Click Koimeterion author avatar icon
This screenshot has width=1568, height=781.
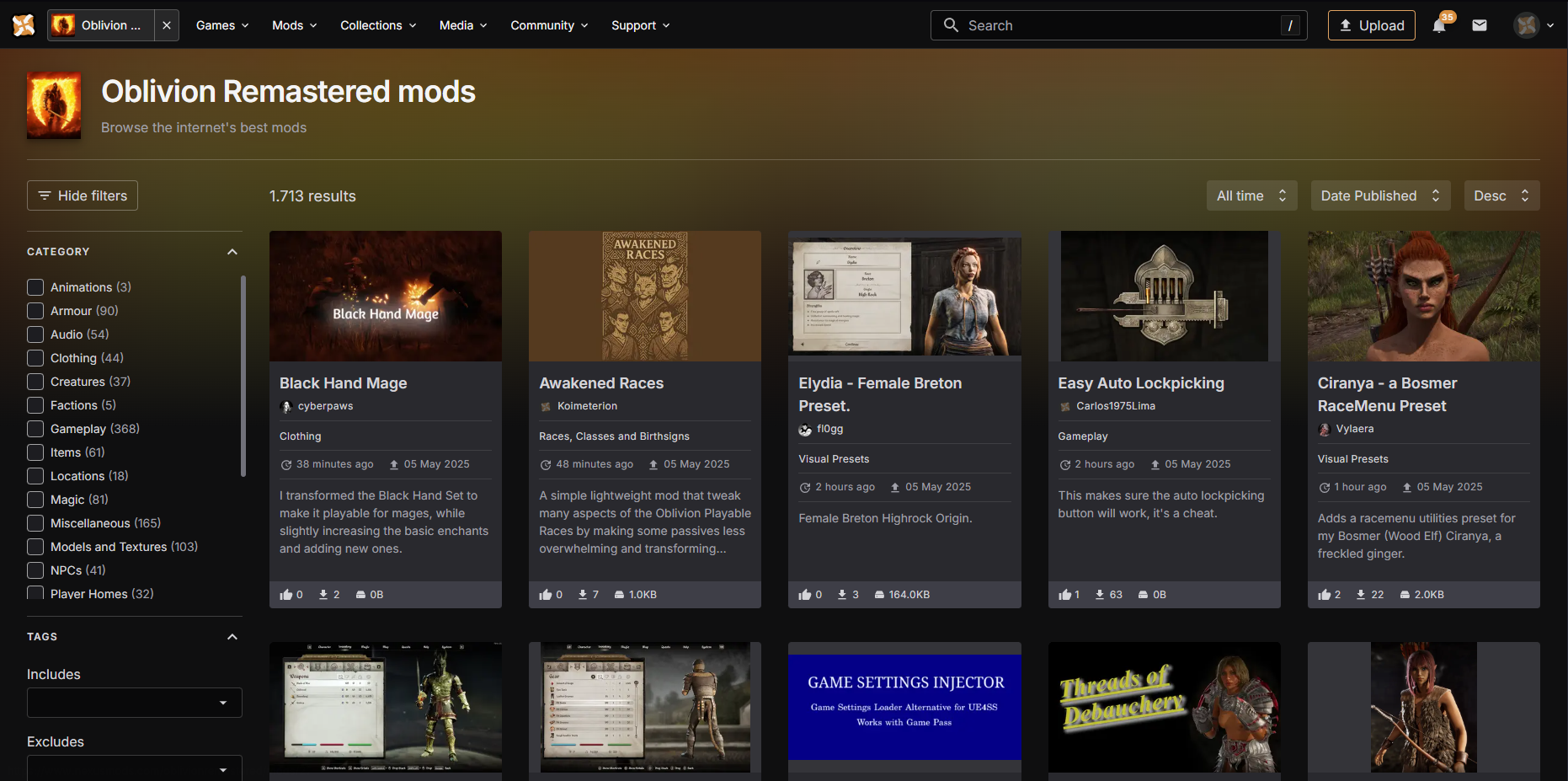[x=546, y=406]
